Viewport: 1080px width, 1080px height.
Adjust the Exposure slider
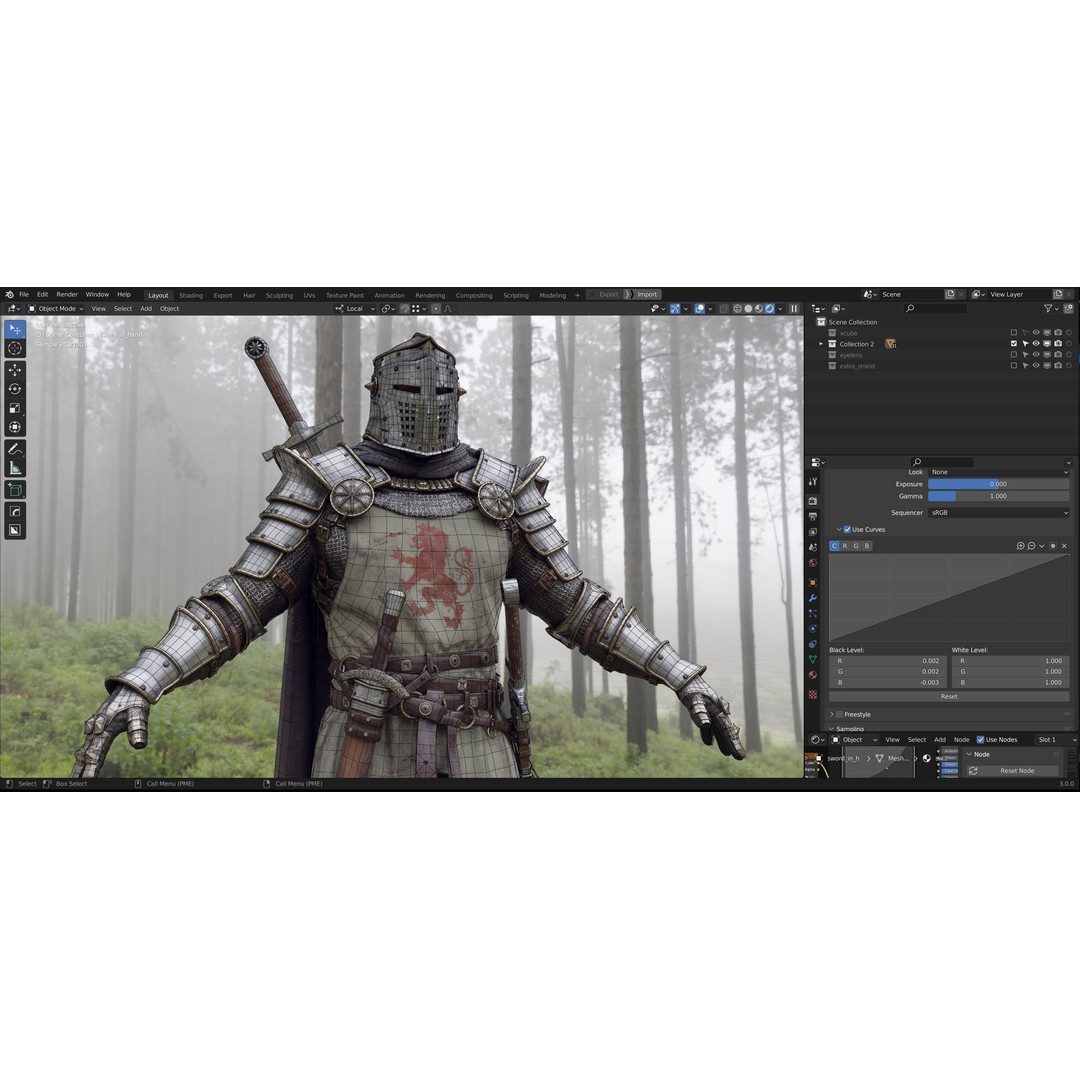pyautogui.click(x=999, y=484)
